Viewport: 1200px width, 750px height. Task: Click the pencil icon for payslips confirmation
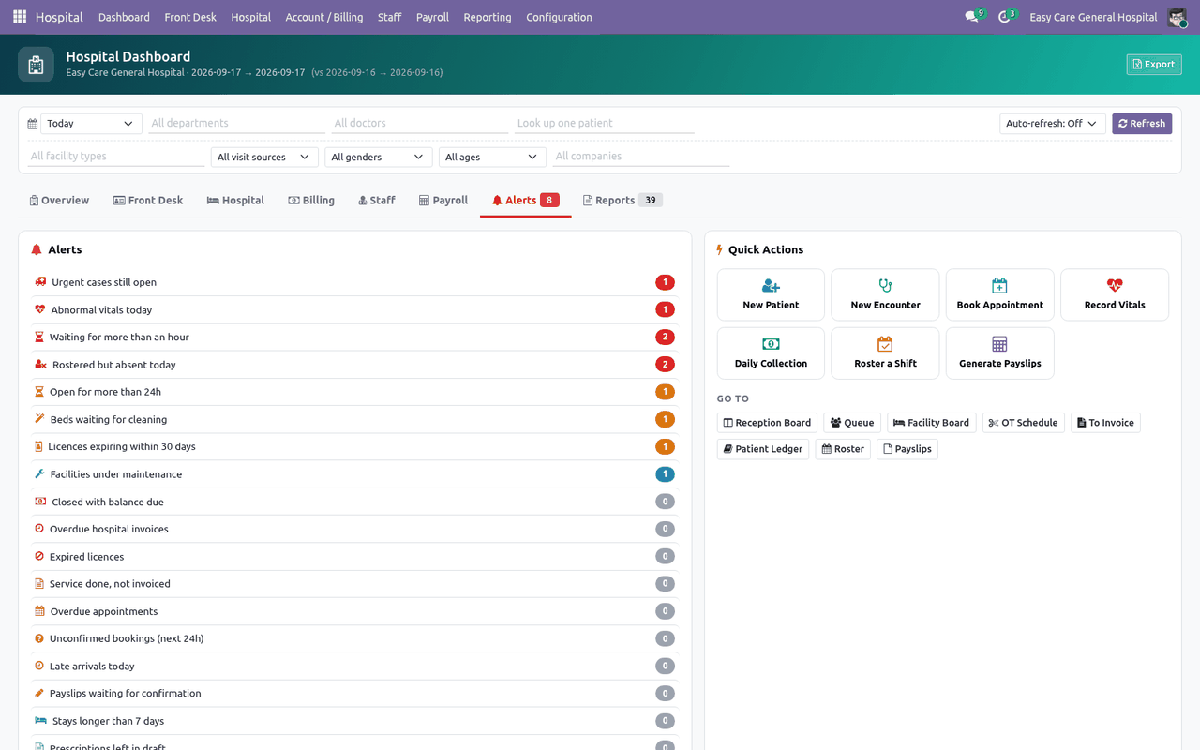pos(40,693)
